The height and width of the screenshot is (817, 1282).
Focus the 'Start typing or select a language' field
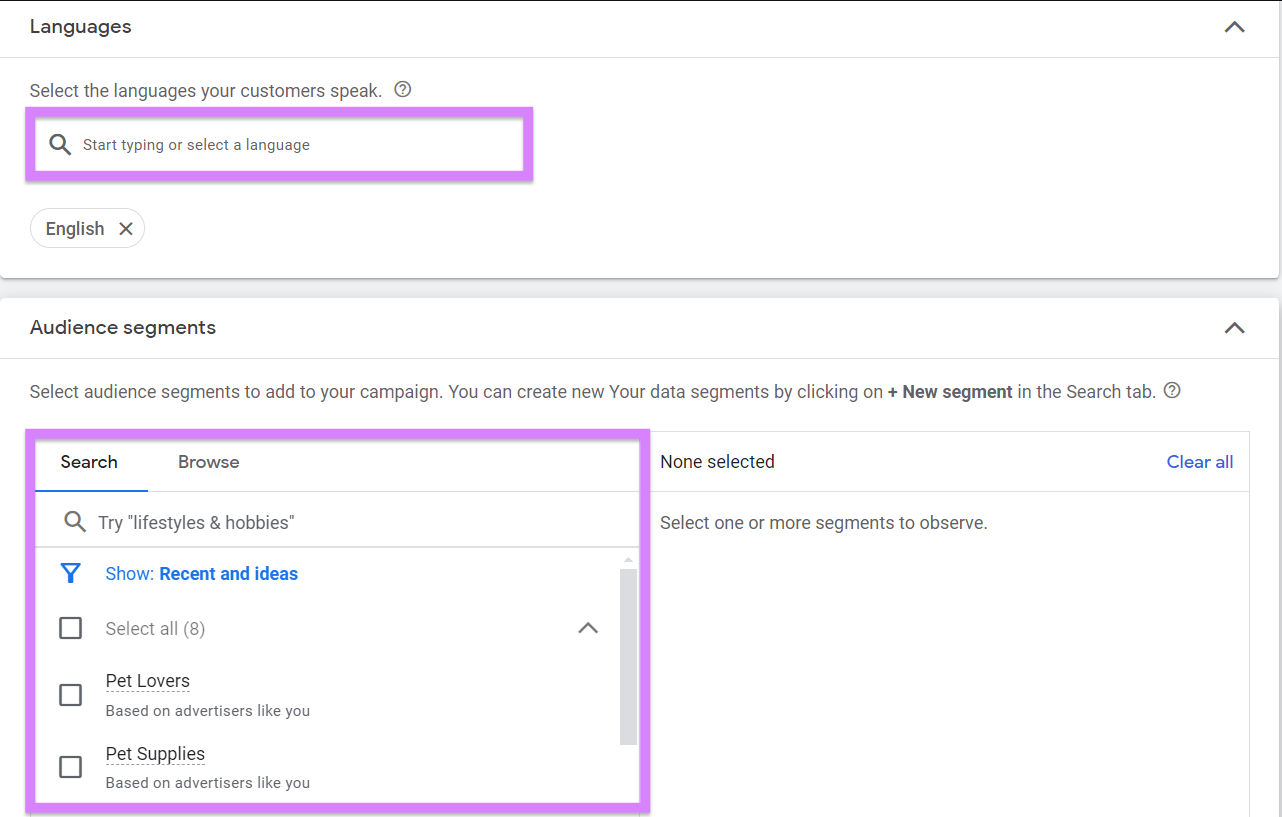point(279,145)
